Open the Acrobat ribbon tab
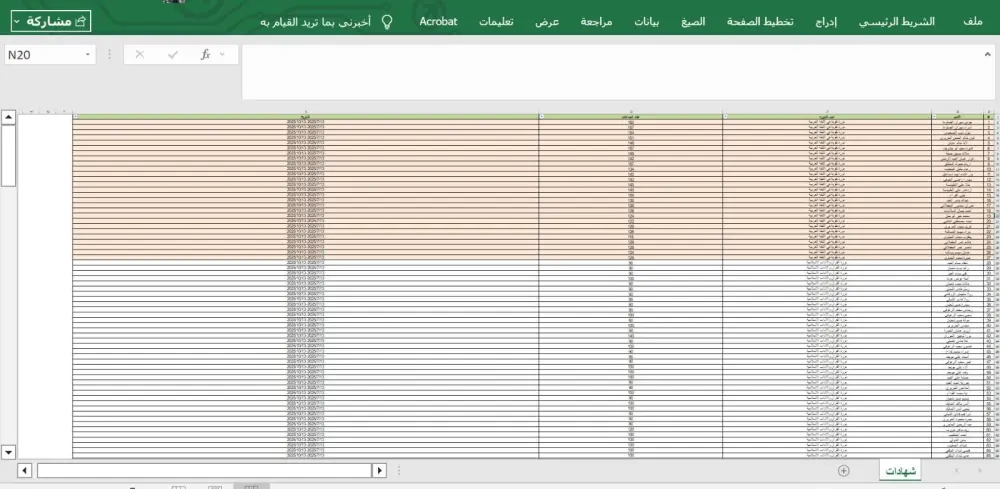Screen dimensions: 1000x489 (x=439, y=22)
